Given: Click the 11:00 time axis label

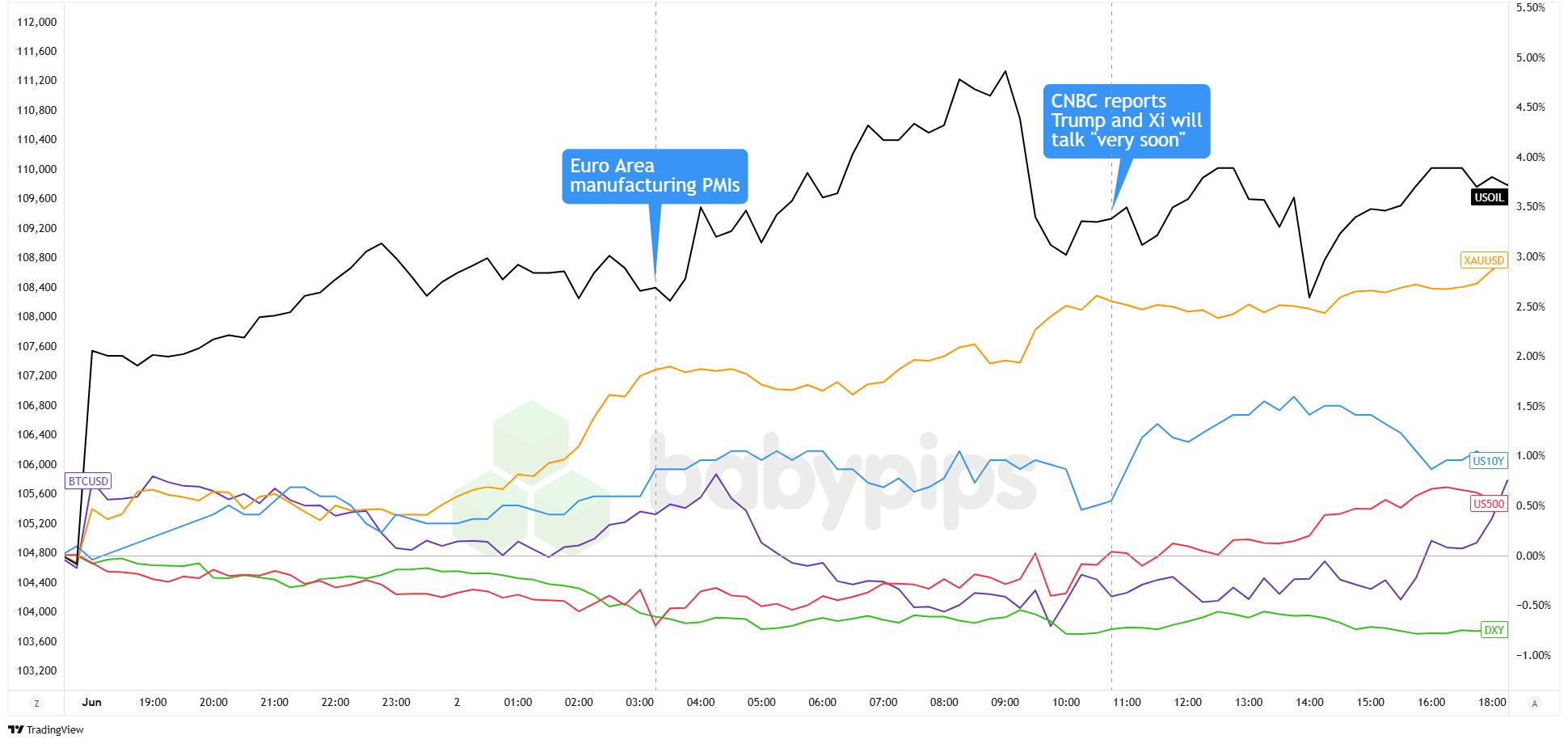Looking at the screenshot, I should click(1127, 702).
